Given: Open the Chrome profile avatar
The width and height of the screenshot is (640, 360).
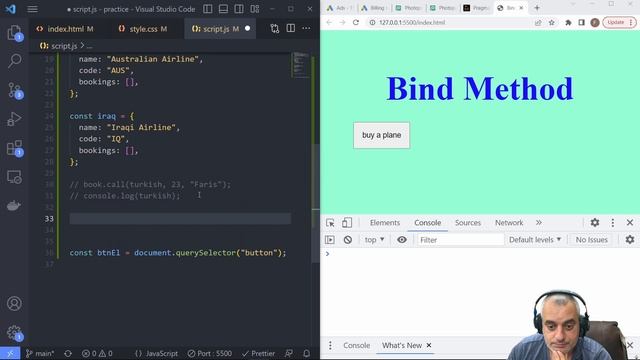Looking at the screenshot, I should [595, 22].
